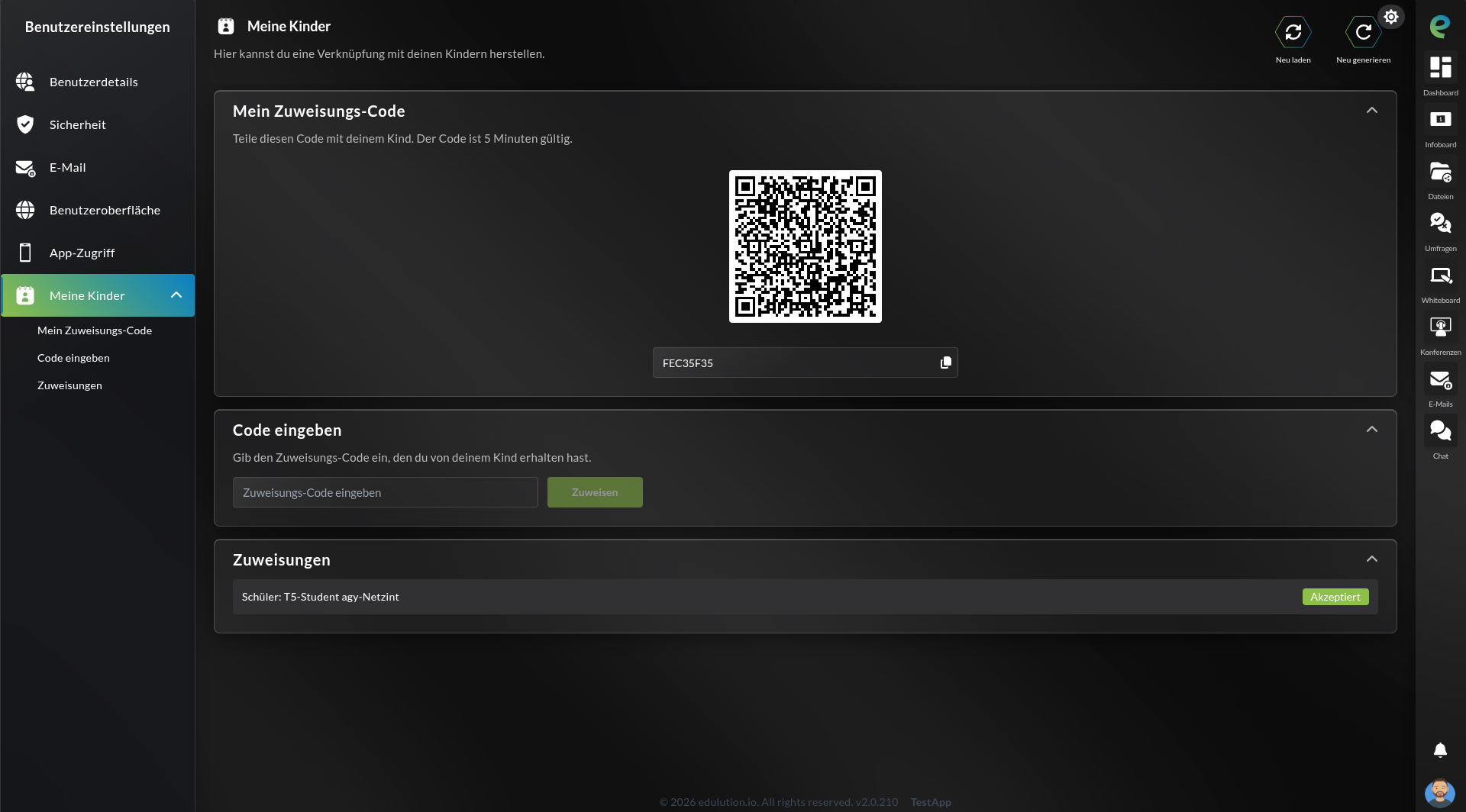
Task: Copy the assignment code FEC35F35 via copy icon
Action: 946,362
